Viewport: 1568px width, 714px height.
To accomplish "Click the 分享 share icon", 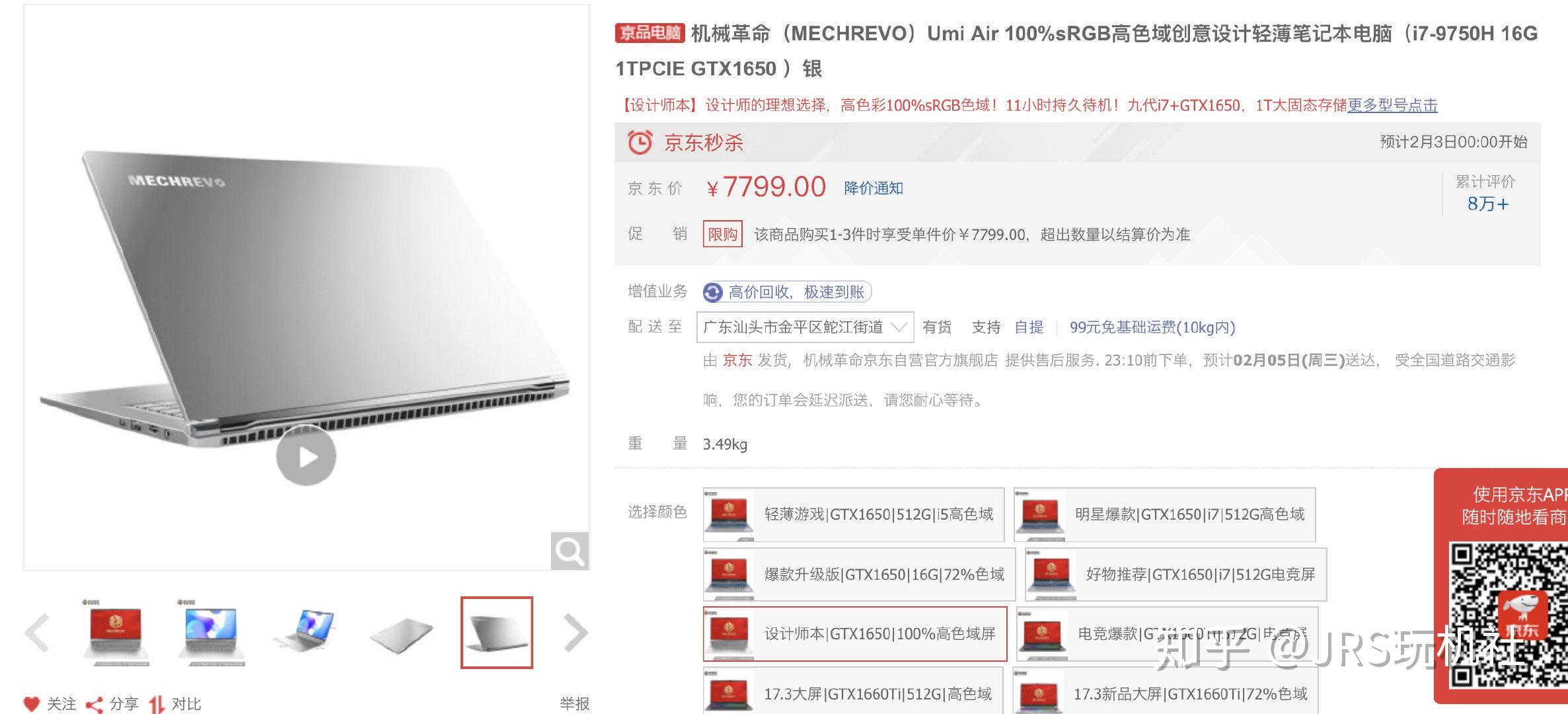I will pyautogui.click(x=94, y=705).
